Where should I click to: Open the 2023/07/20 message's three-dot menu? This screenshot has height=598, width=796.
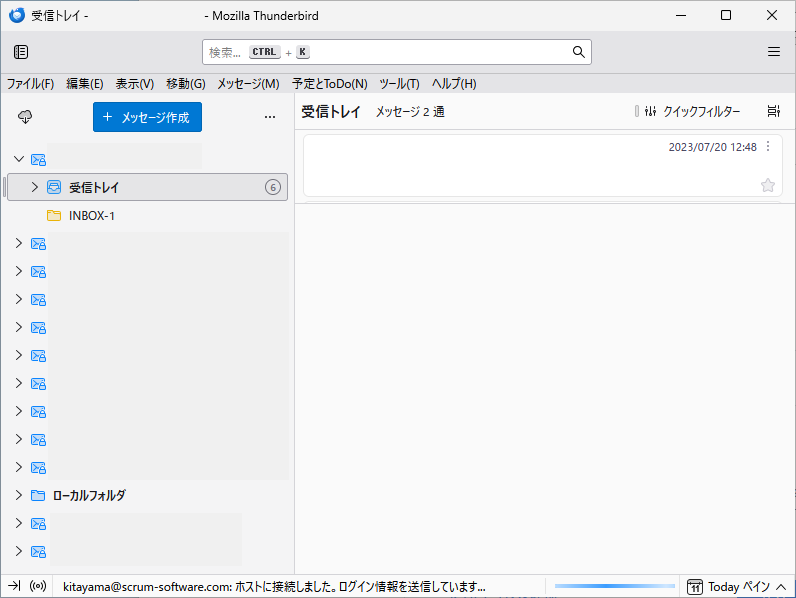[x=768, y=146]
